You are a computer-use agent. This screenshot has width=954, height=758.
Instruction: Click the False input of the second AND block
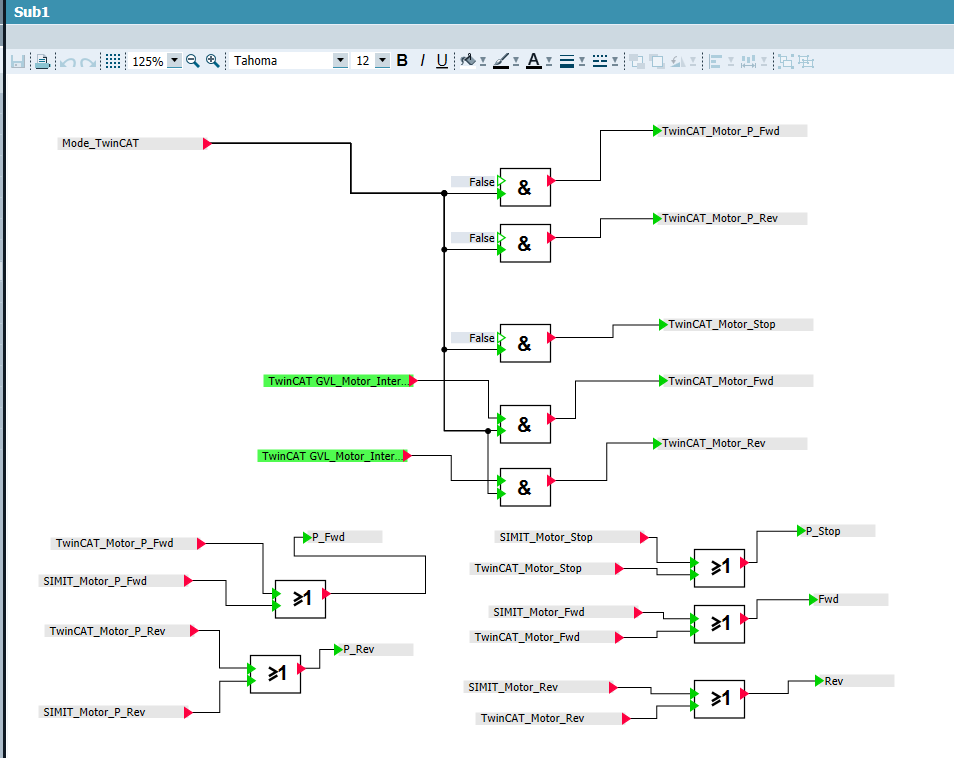point(478,238)
